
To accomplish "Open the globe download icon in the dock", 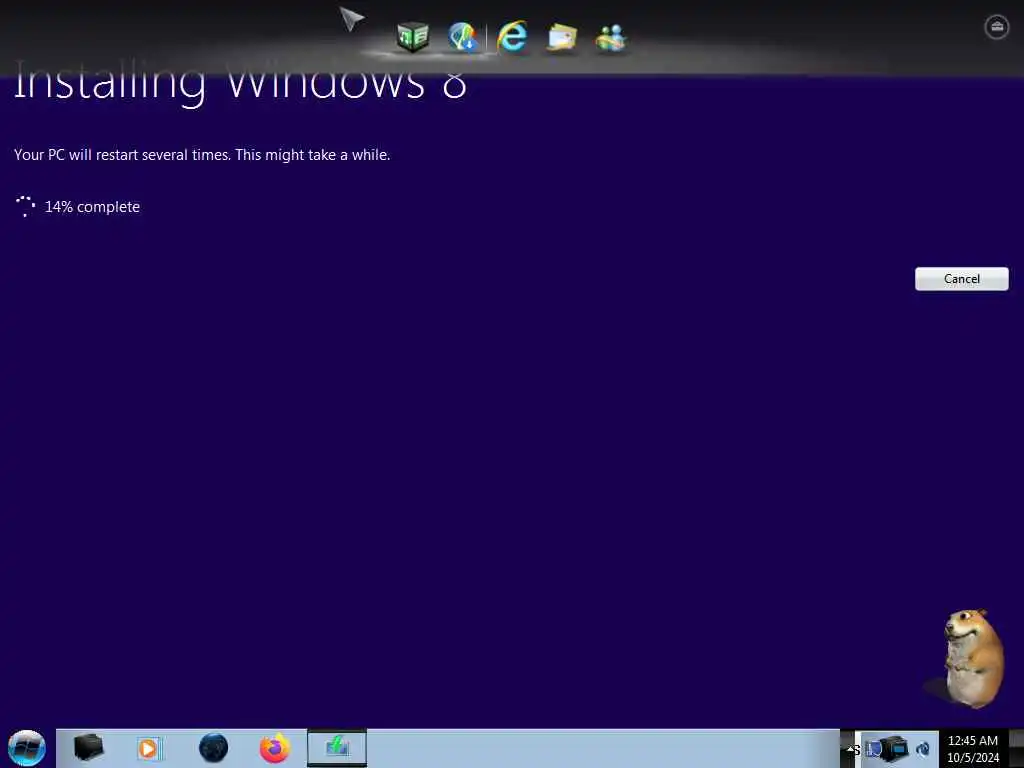I will 463,37.
